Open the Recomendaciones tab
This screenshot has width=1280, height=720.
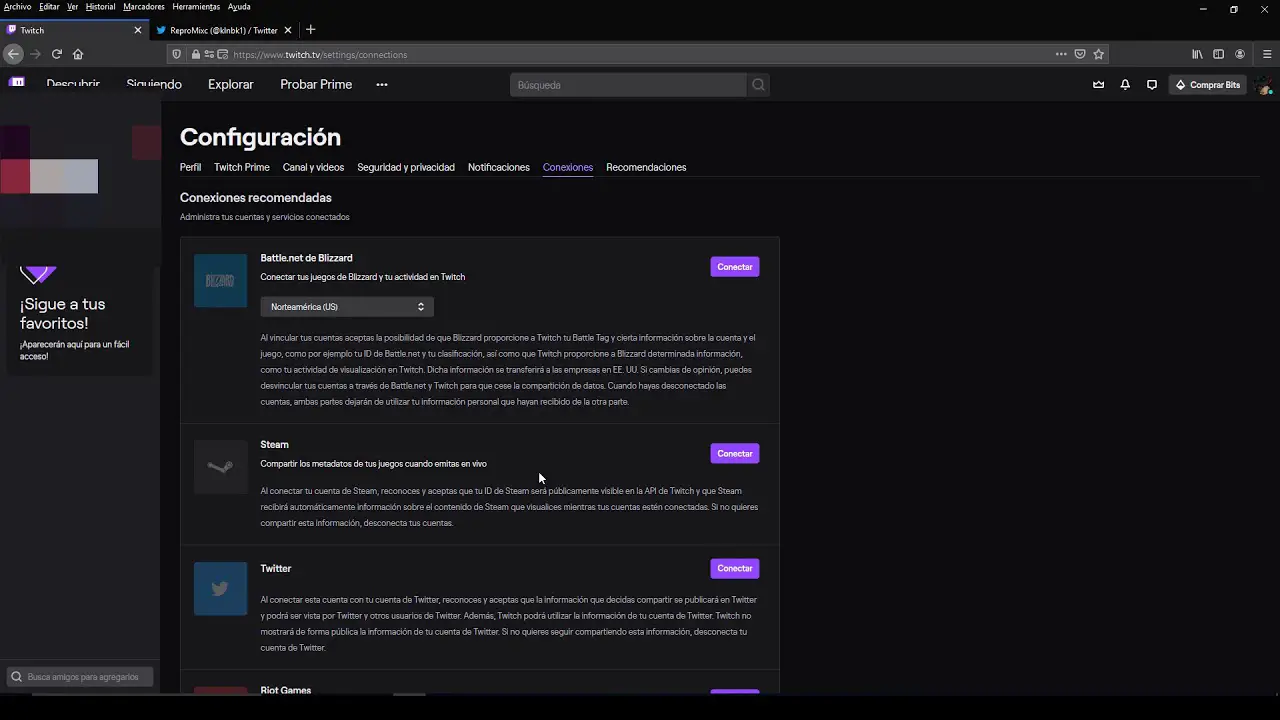tap(646, 167)
